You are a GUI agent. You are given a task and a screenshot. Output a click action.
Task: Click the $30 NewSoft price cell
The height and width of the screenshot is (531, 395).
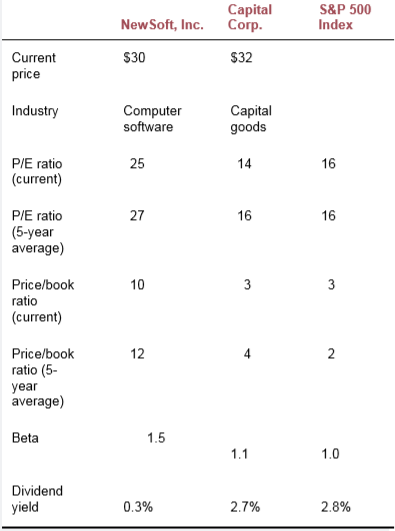(x=134, y=58)
